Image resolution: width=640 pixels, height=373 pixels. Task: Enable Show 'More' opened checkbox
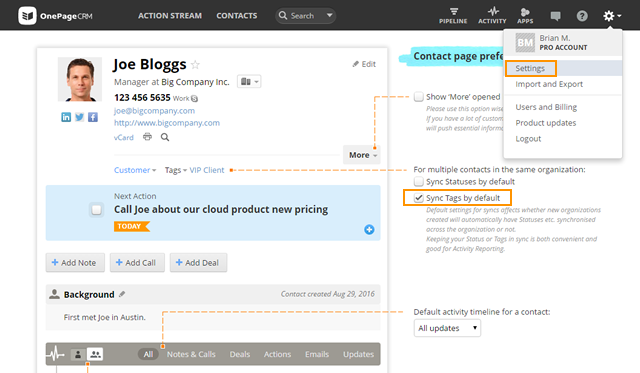[418, 97]
